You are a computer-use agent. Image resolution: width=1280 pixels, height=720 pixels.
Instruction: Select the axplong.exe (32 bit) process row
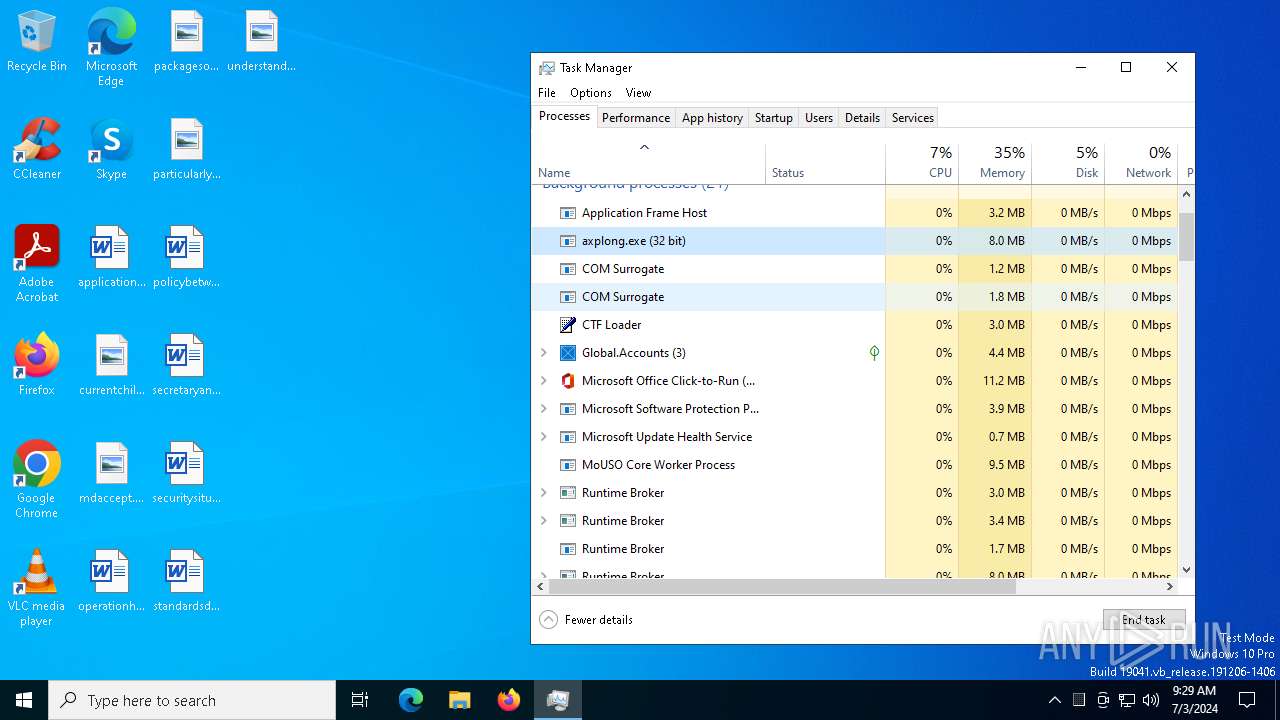click(855, 241)
